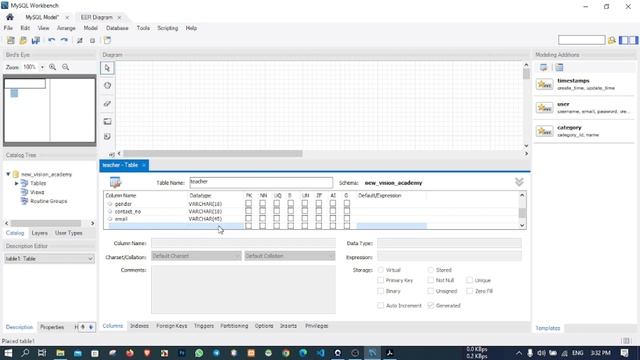The height and width of the screenshot is (360, 640).
Task: Check UQ box for contact_no column
Action: click(277, 211)
